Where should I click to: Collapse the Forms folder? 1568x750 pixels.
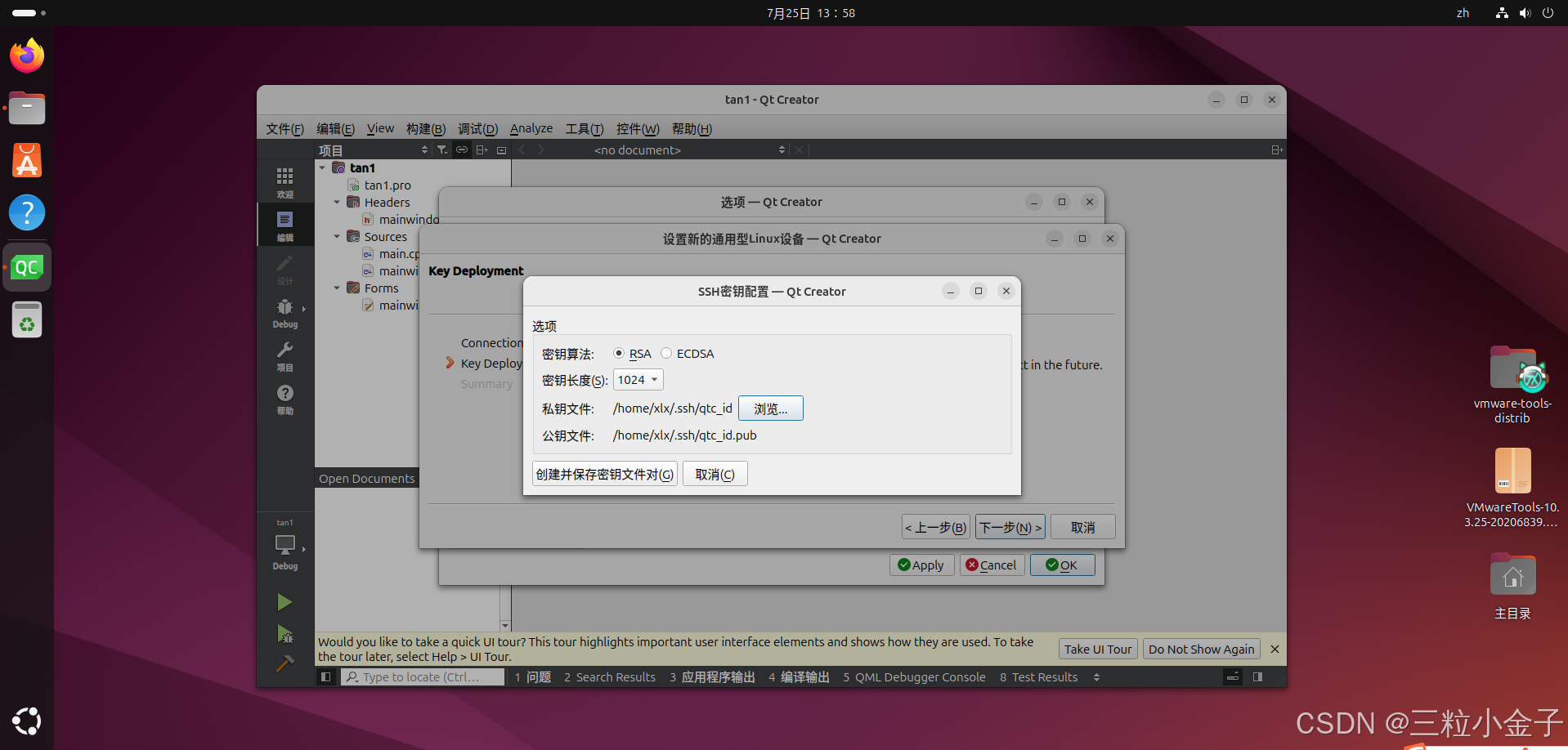click(x=337, y=288)
